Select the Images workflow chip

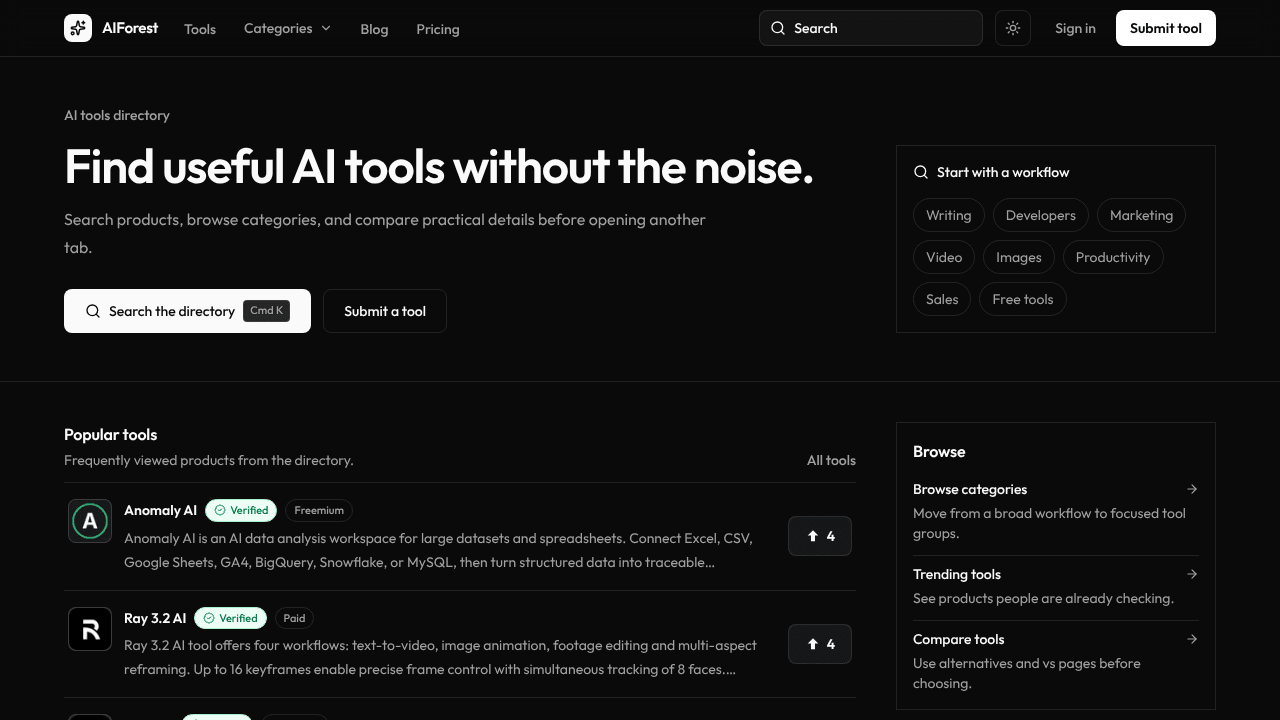[x=1019, y=257]
